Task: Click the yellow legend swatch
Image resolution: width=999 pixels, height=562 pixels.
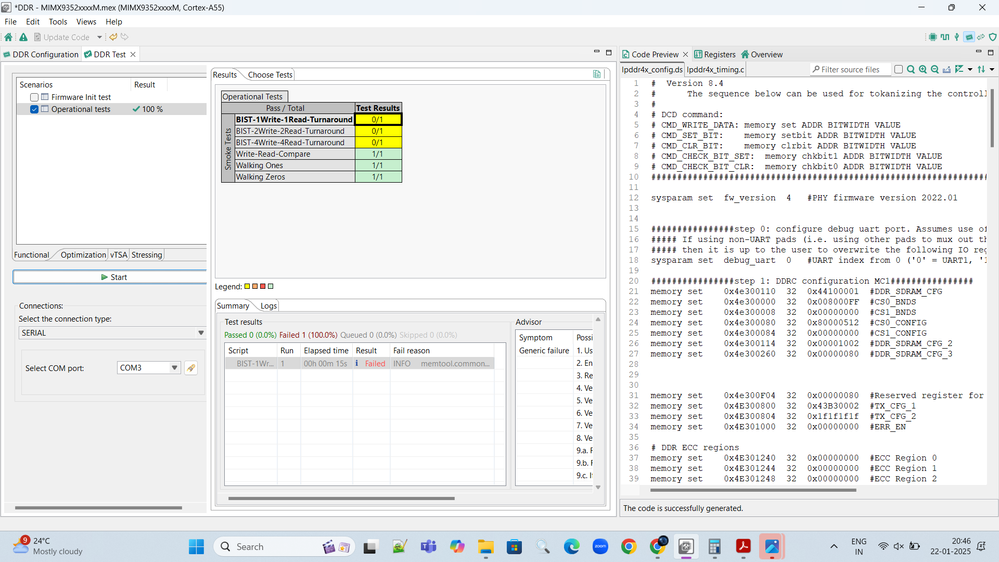Action: tap(247, 287)
